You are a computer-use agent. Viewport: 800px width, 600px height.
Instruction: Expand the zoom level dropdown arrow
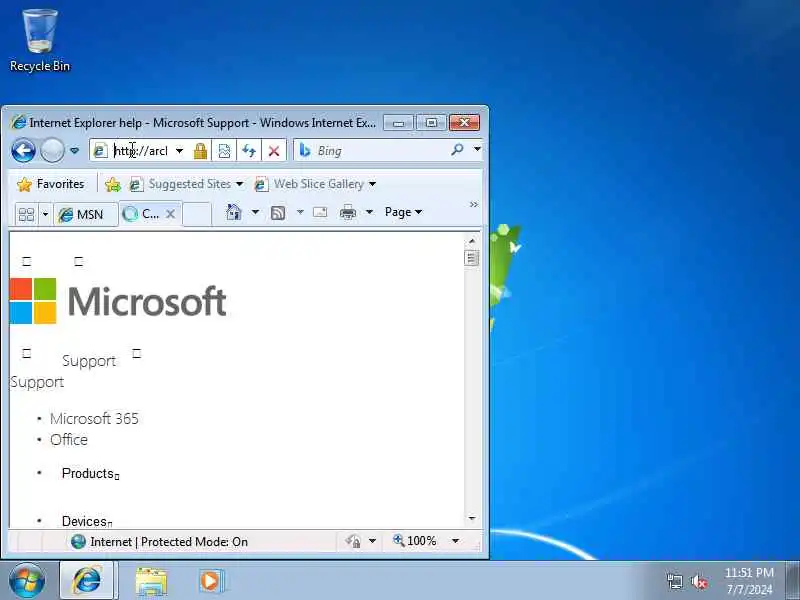coord(455,541)
